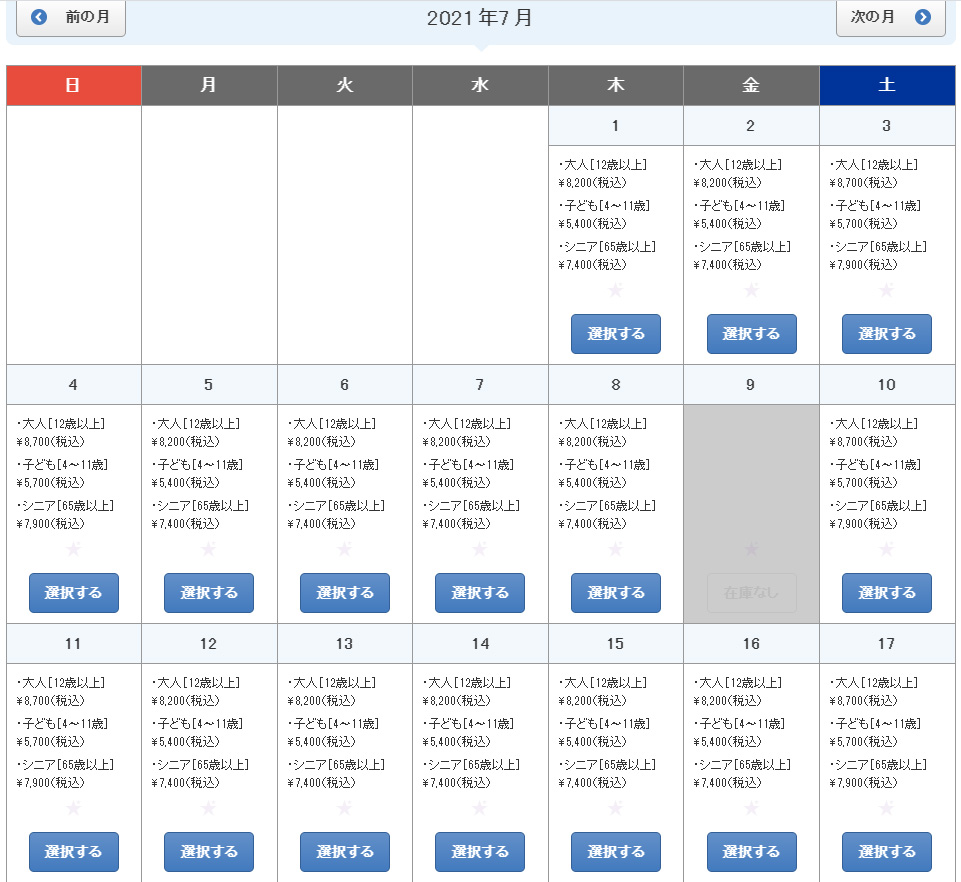Viewport: 961px width, 882px height.
Task: Click the star icon on July 17
Action: (x=887, y=808)
